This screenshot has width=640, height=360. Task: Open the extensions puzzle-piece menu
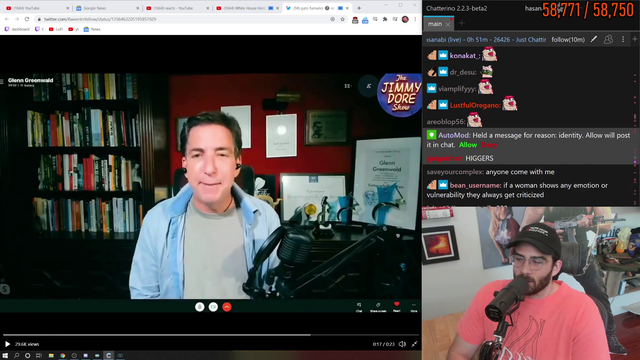tap(385, 19)
